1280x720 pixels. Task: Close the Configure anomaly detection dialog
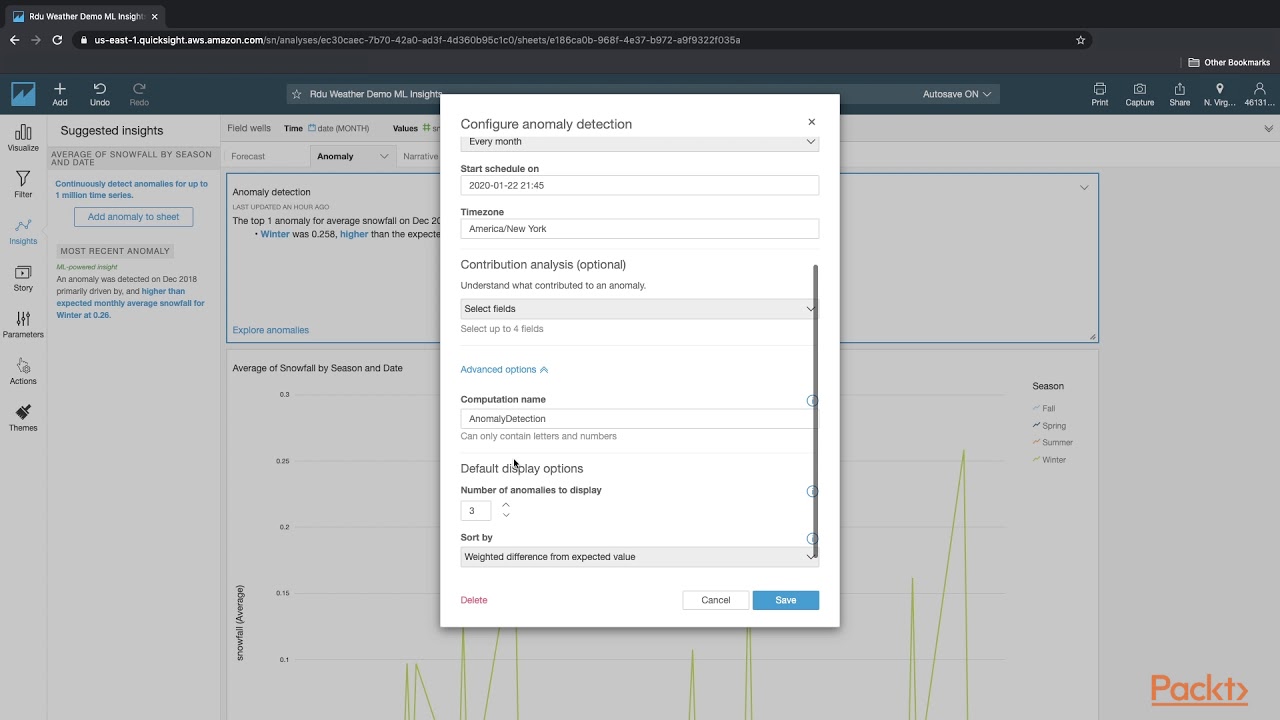click(811, 122)
